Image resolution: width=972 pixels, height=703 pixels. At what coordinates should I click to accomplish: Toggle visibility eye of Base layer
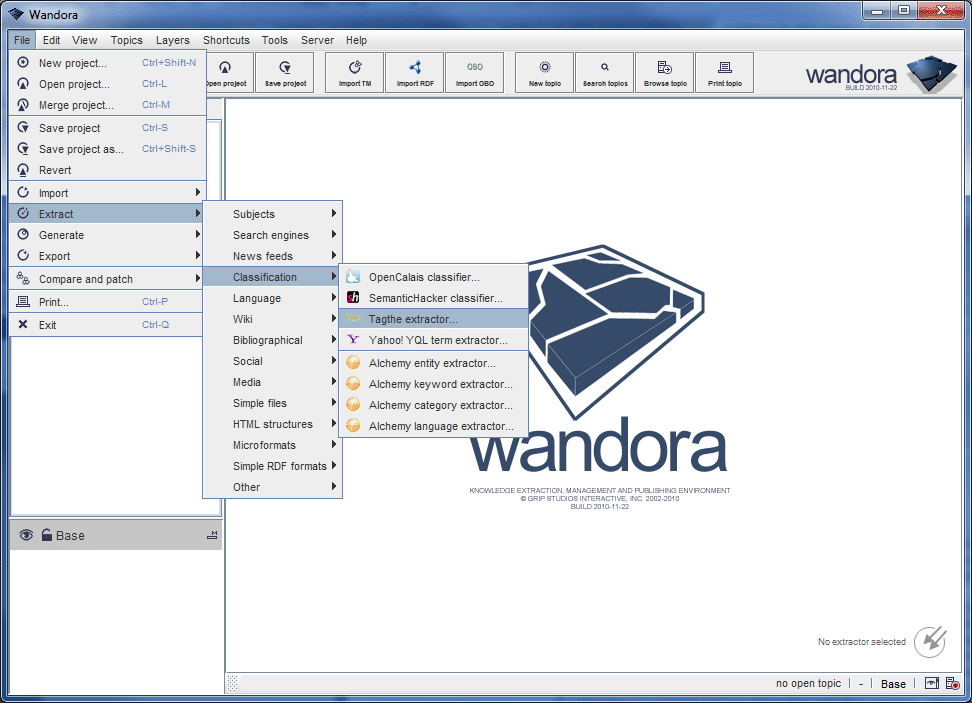(x=27, y=535)
